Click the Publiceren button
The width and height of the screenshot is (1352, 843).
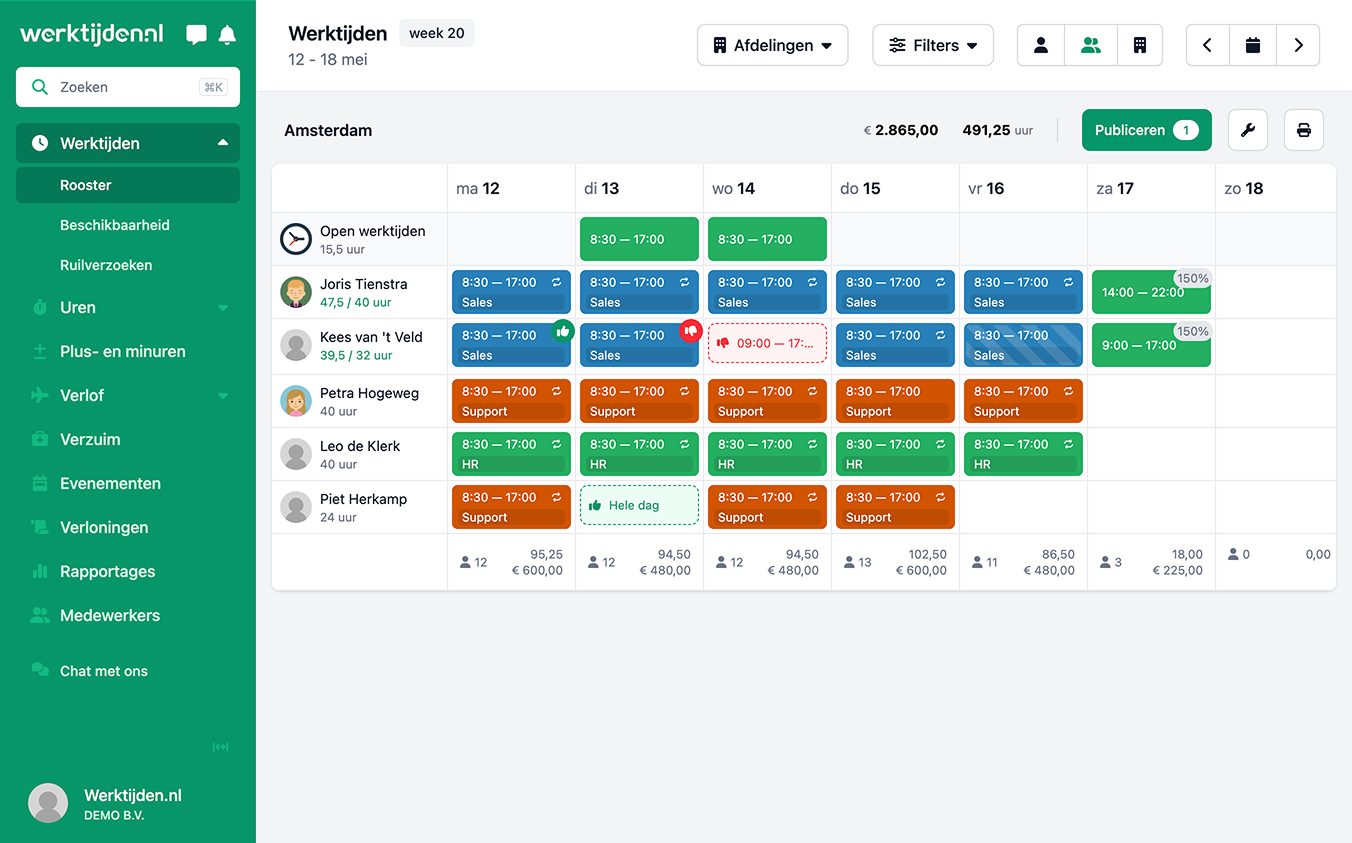tap(1146, 130)
